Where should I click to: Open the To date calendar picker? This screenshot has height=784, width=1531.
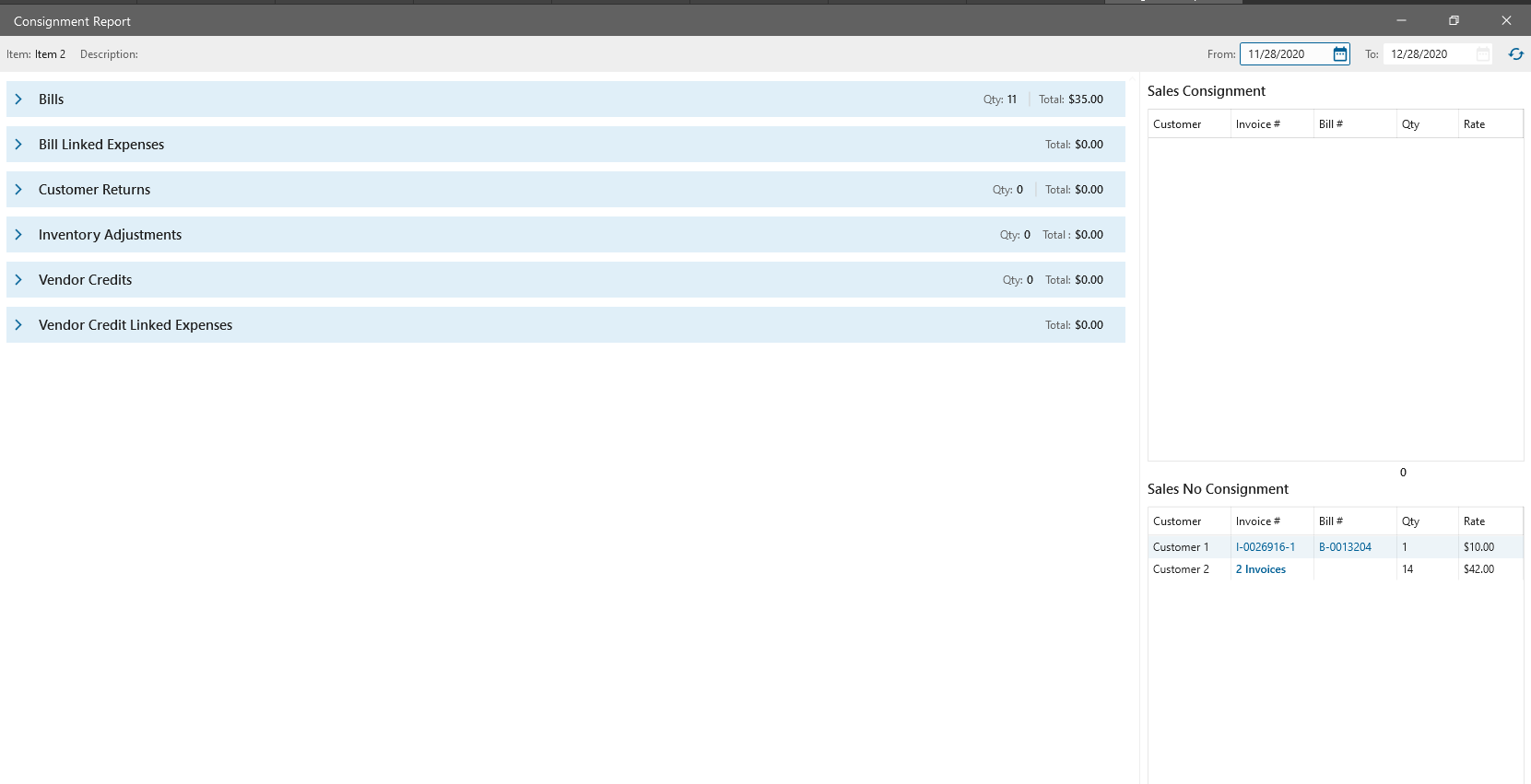pyautogui.click(x=1483, y=54)
